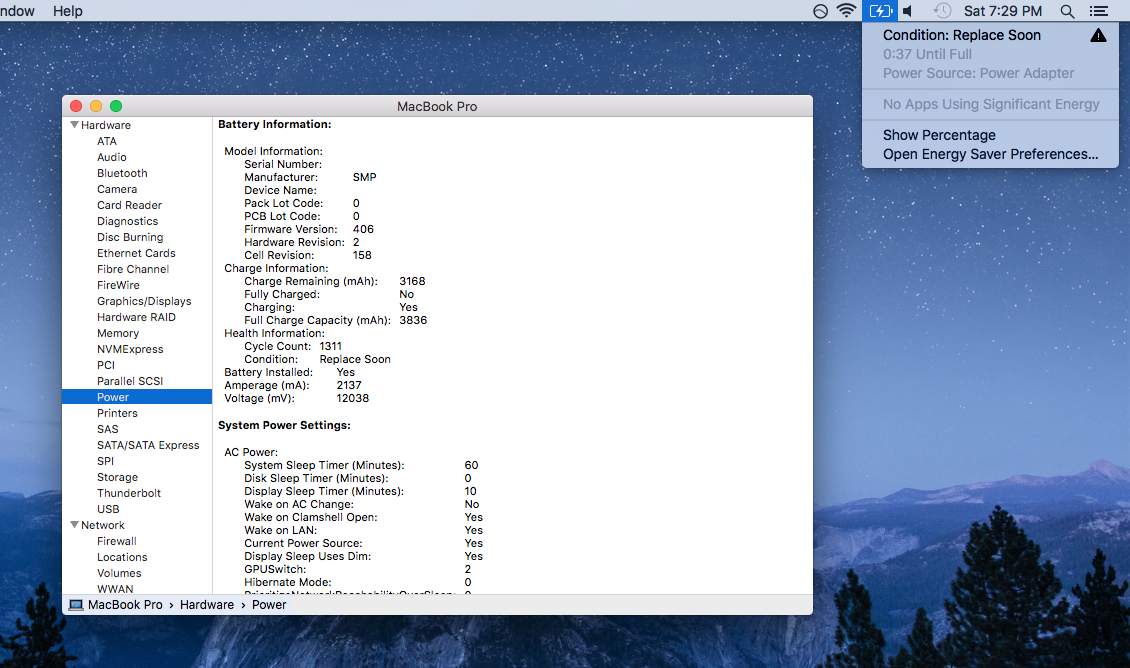1130x668 pixels.
Task: Click the Condition value Replace Soon in report
Action: pos(355,359)
